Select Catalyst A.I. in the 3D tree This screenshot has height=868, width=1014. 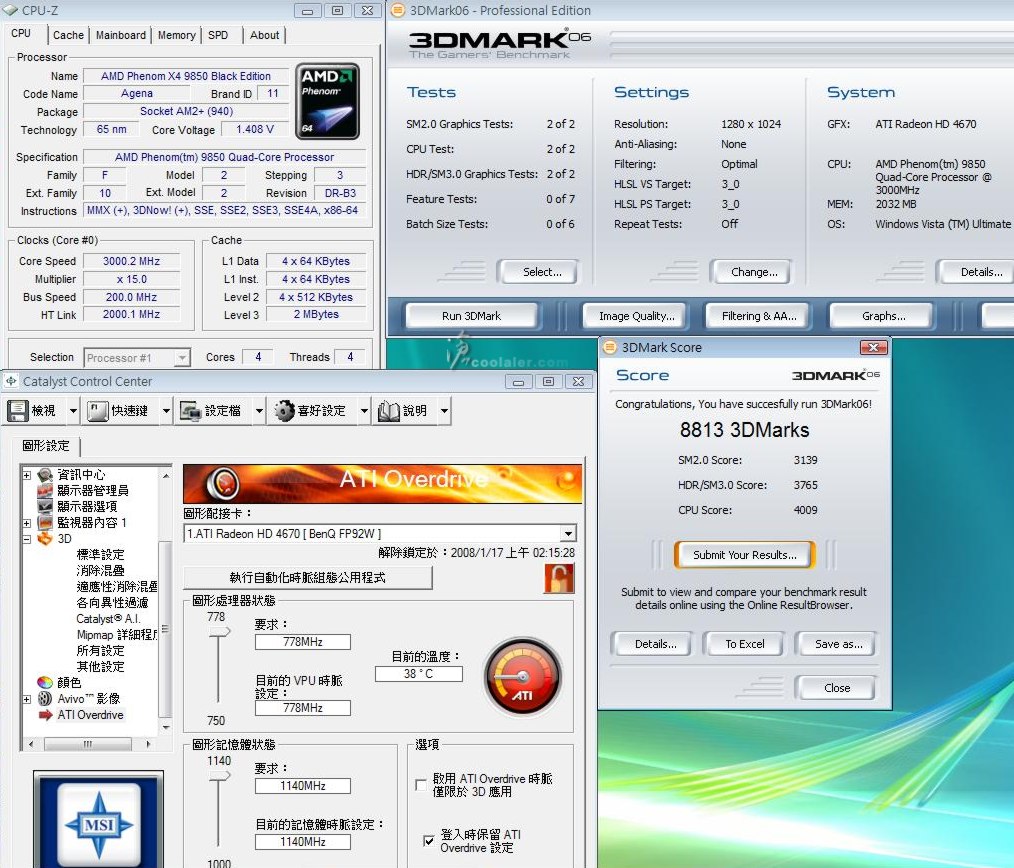pyautogui.click(x=108, y=618)
